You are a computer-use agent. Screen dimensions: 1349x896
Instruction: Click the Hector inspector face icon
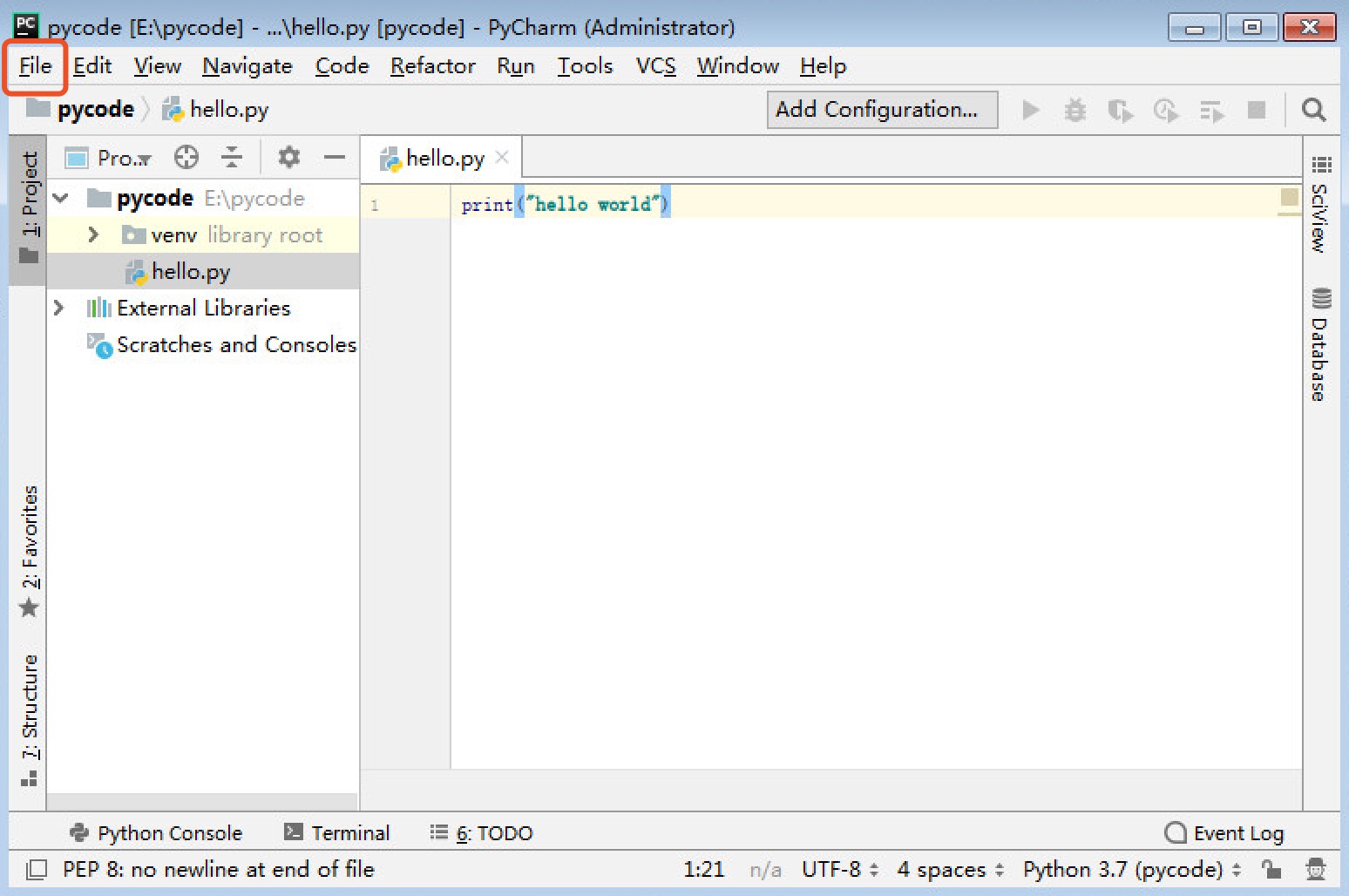(1316, 869)
